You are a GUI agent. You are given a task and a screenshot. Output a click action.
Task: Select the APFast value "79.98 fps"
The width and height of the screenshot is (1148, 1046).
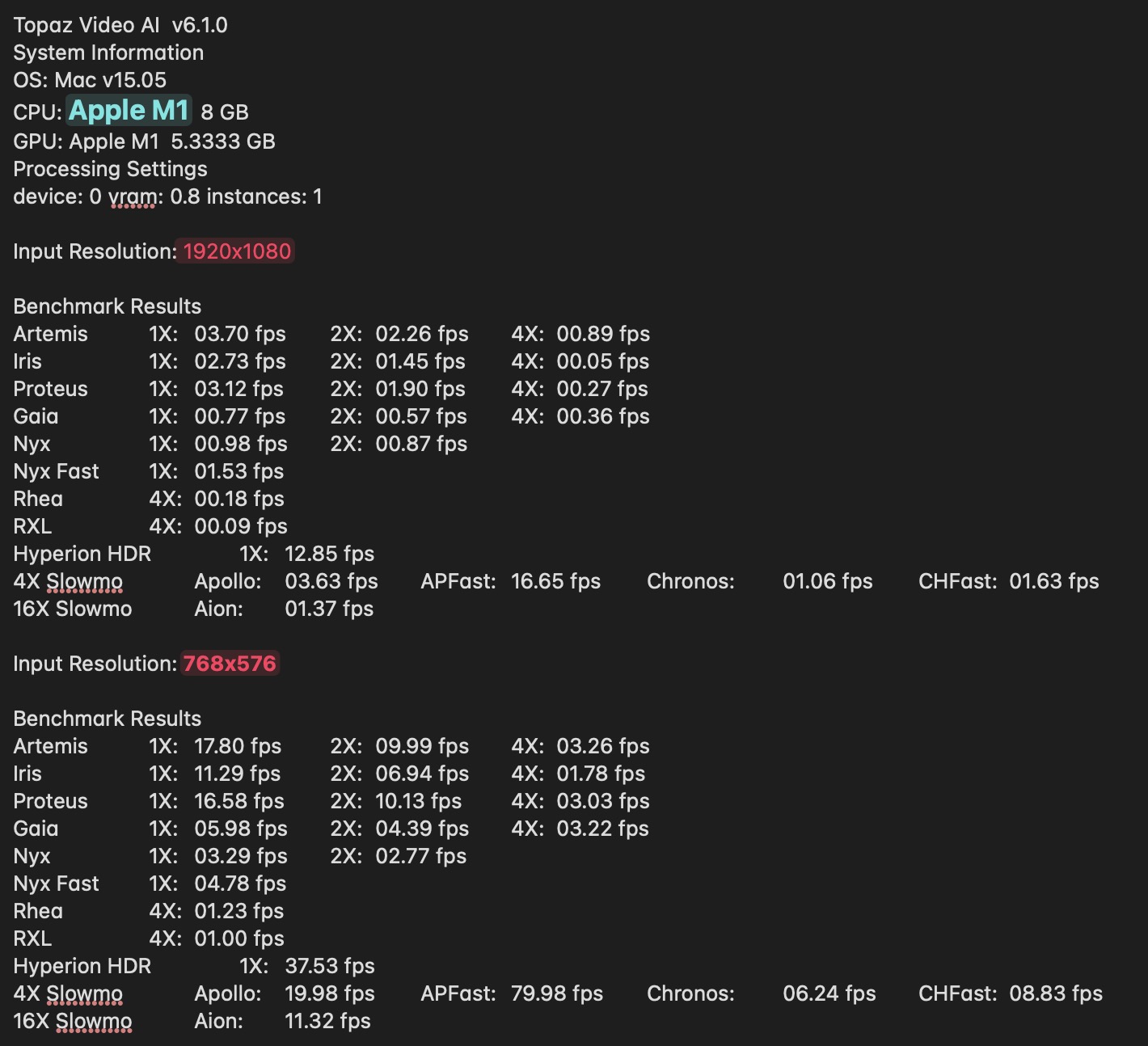click(557, 993)
